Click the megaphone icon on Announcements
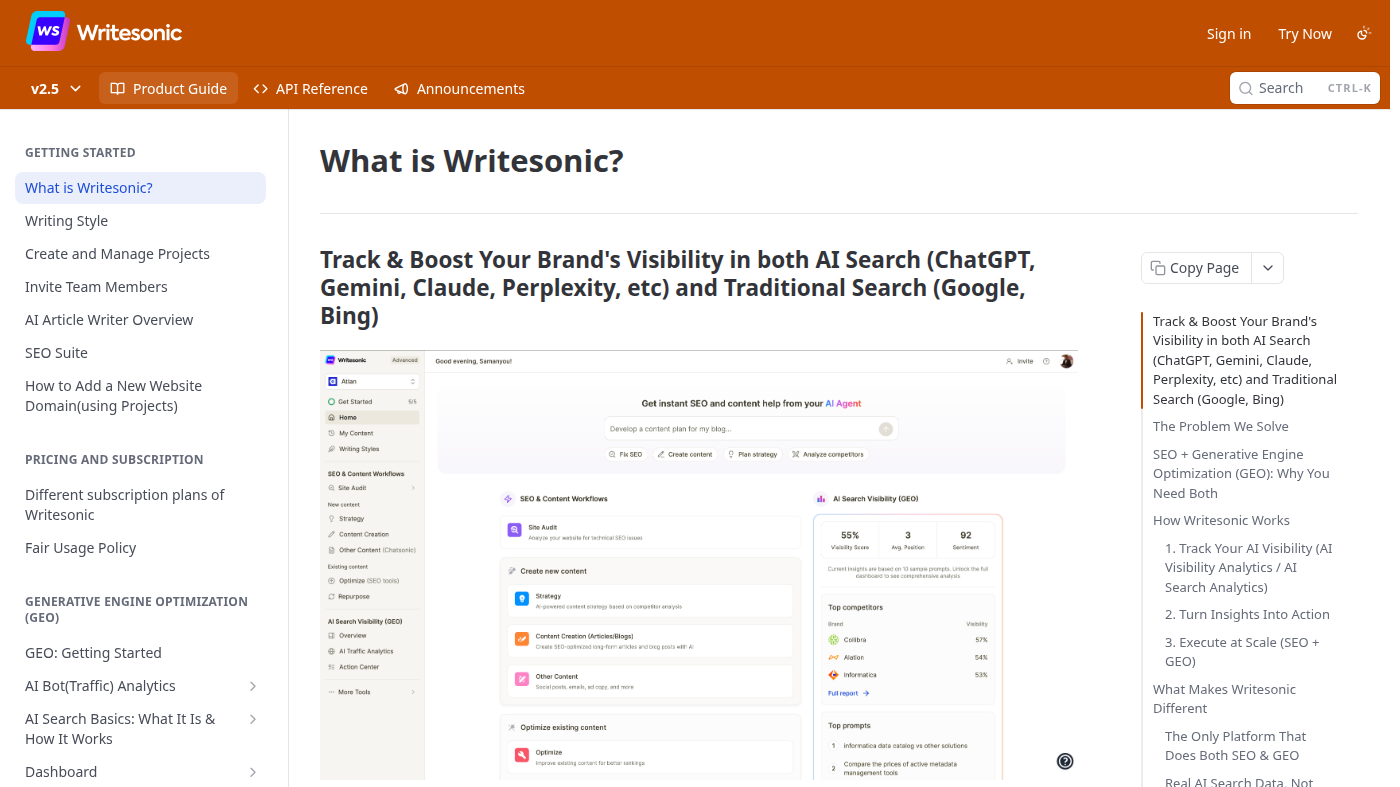This screenshot has width=1400, height=787. [401, 88]
